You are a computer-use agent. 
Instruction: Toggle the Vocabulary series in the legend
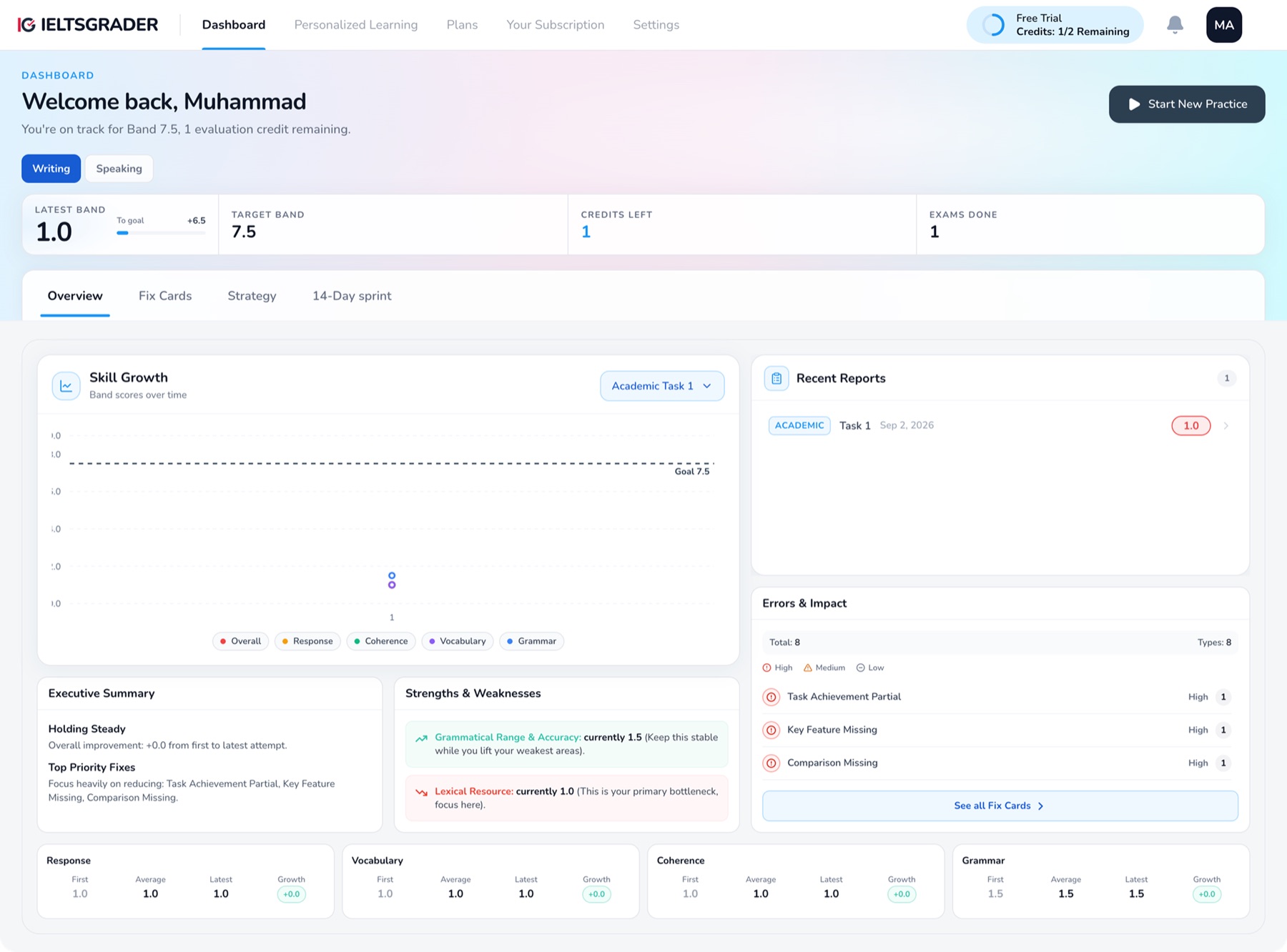click(x=458, y=641)
